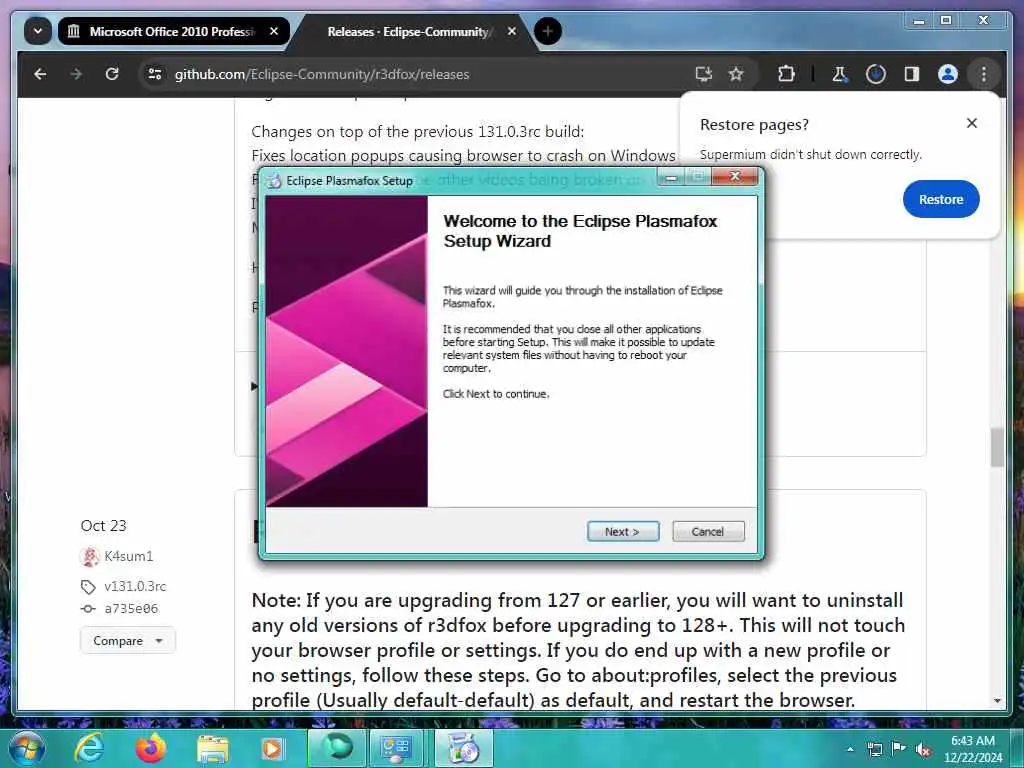Cancel the Eclipse Plasmafox Setup
1024x768 pixels.
tap(708, 532)
